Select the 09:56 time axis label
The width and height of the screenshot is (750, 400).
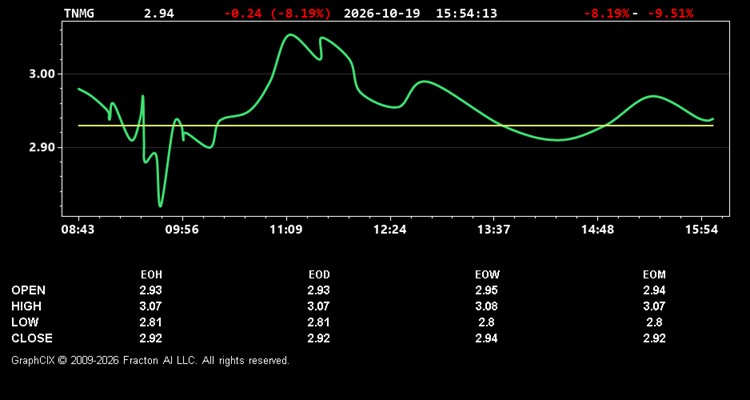click(x=182, y=230)
